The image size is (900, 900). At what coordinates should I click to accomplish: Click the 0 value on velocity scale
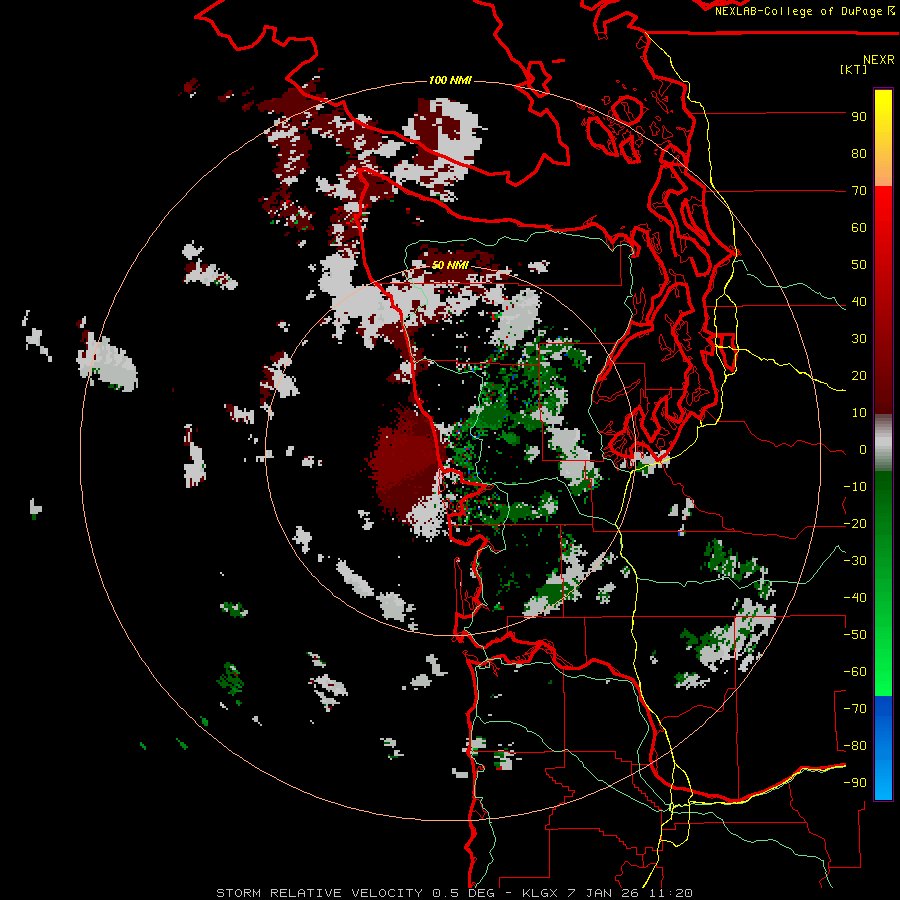(x=863, y=449)
